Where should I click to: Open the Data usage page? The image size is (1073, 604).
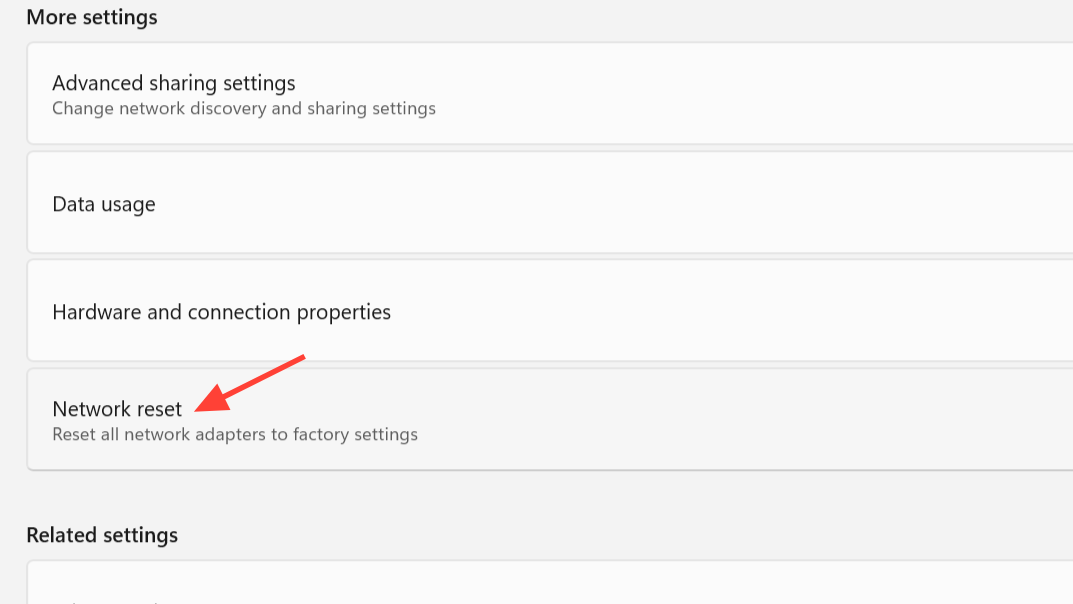pos(104,204)
